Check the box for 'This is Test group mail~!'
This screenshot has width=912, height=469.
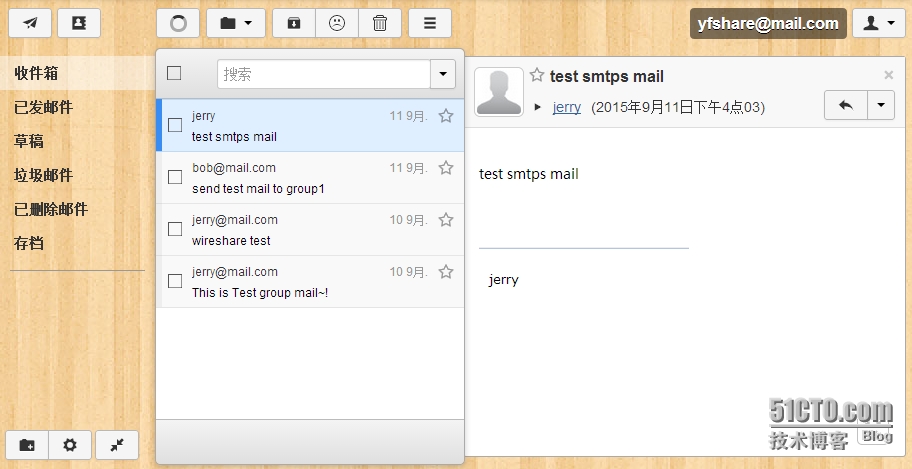point(174,281)
